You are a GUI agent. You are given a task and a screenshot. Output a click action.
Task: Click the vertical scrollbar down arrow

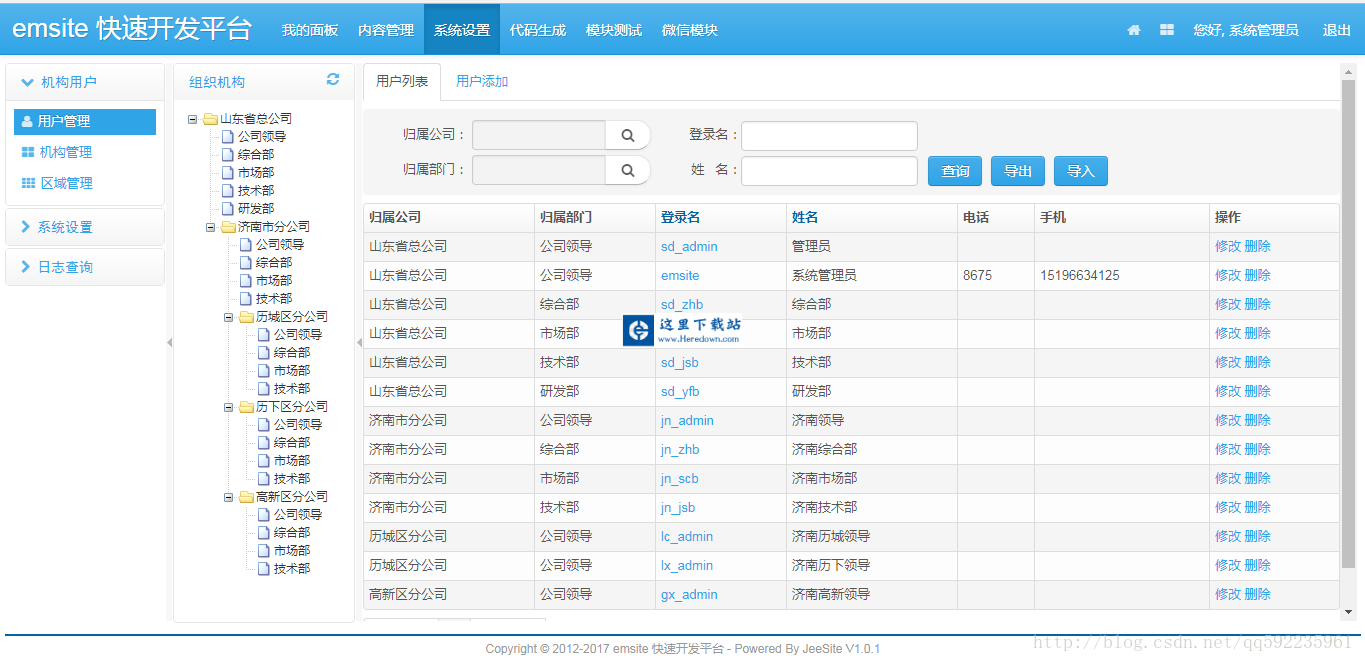[1347, 611]
